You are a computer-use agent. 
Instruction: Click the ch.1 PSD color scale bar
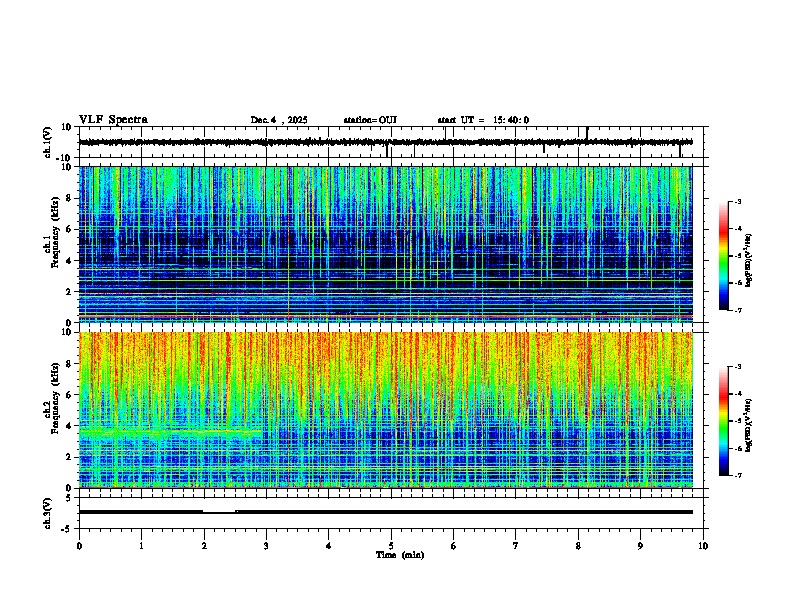click(724, 256)
